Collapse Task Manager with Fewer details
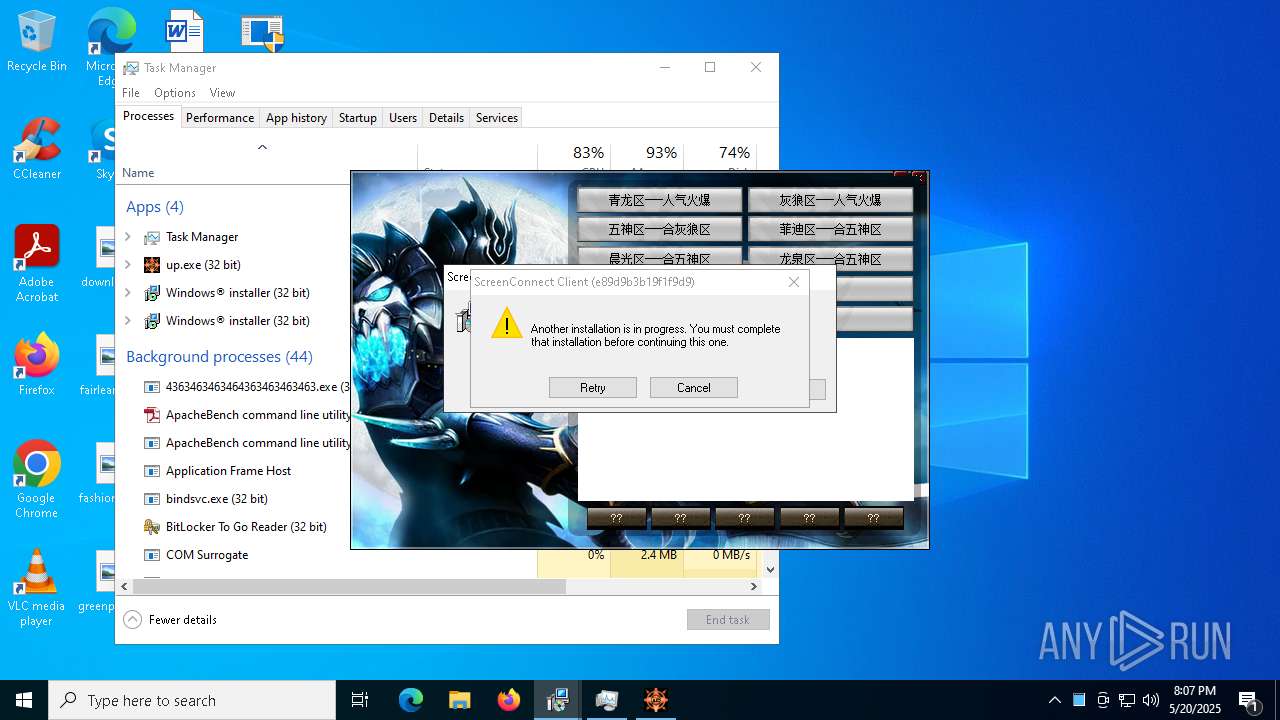The width and height of the screenshot is (1280, 720). coord(170,620)
